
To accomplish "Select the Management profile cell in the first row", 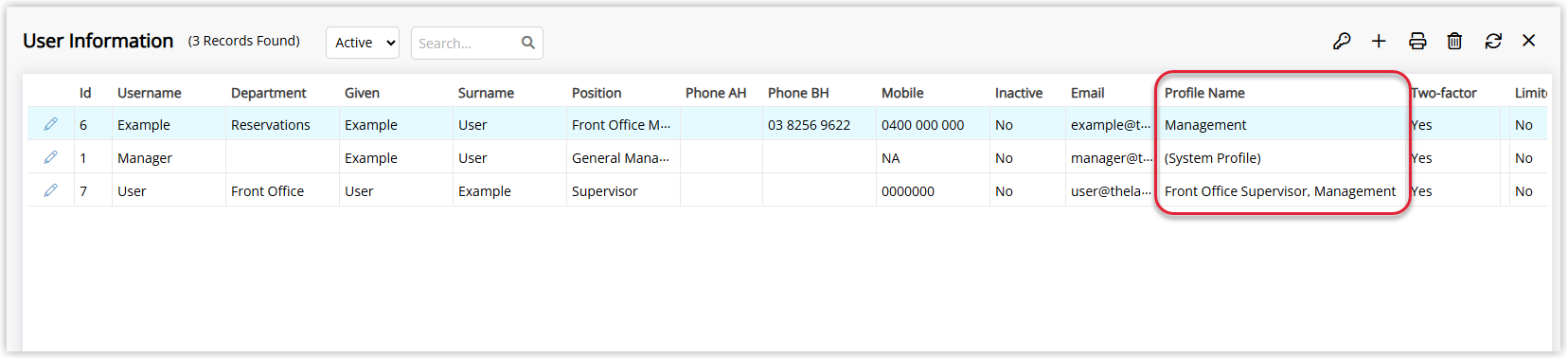I will pyautogui.click(x=1205, y=125).
